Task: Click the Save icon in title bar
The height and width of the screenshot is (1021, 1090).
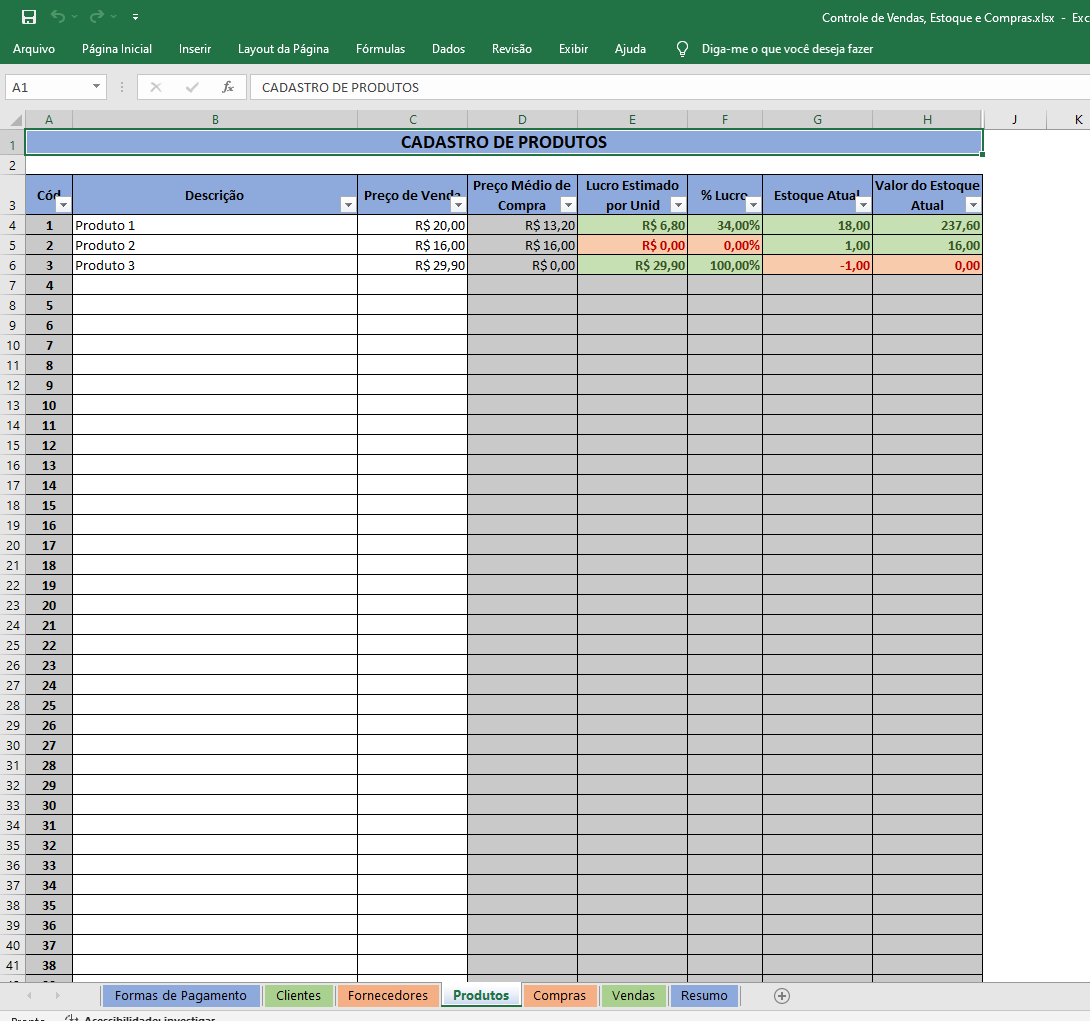Action: (x=29, y=17)
